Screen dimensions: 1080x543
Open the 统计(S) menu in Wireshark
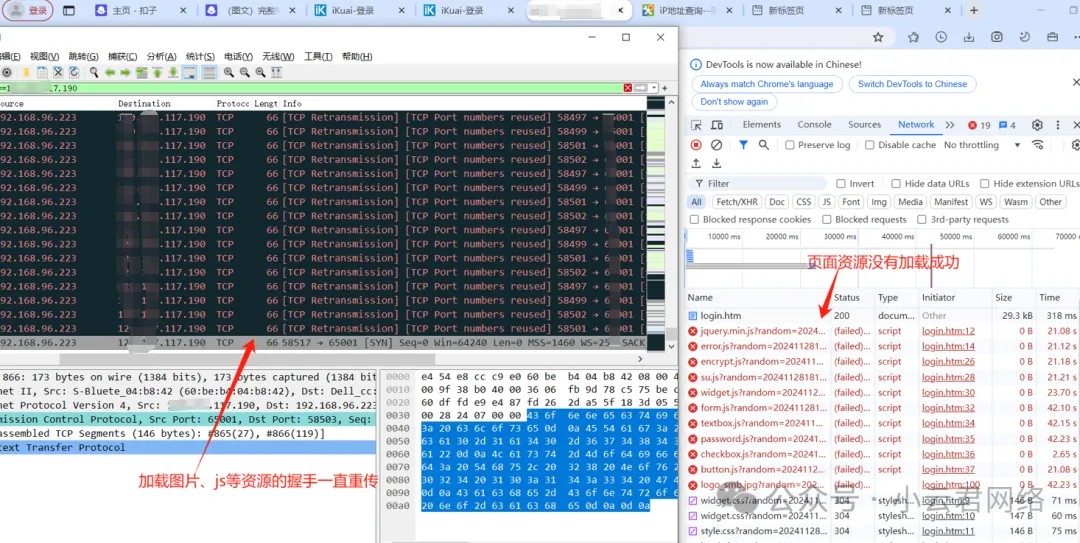click(x=200, y=57)
